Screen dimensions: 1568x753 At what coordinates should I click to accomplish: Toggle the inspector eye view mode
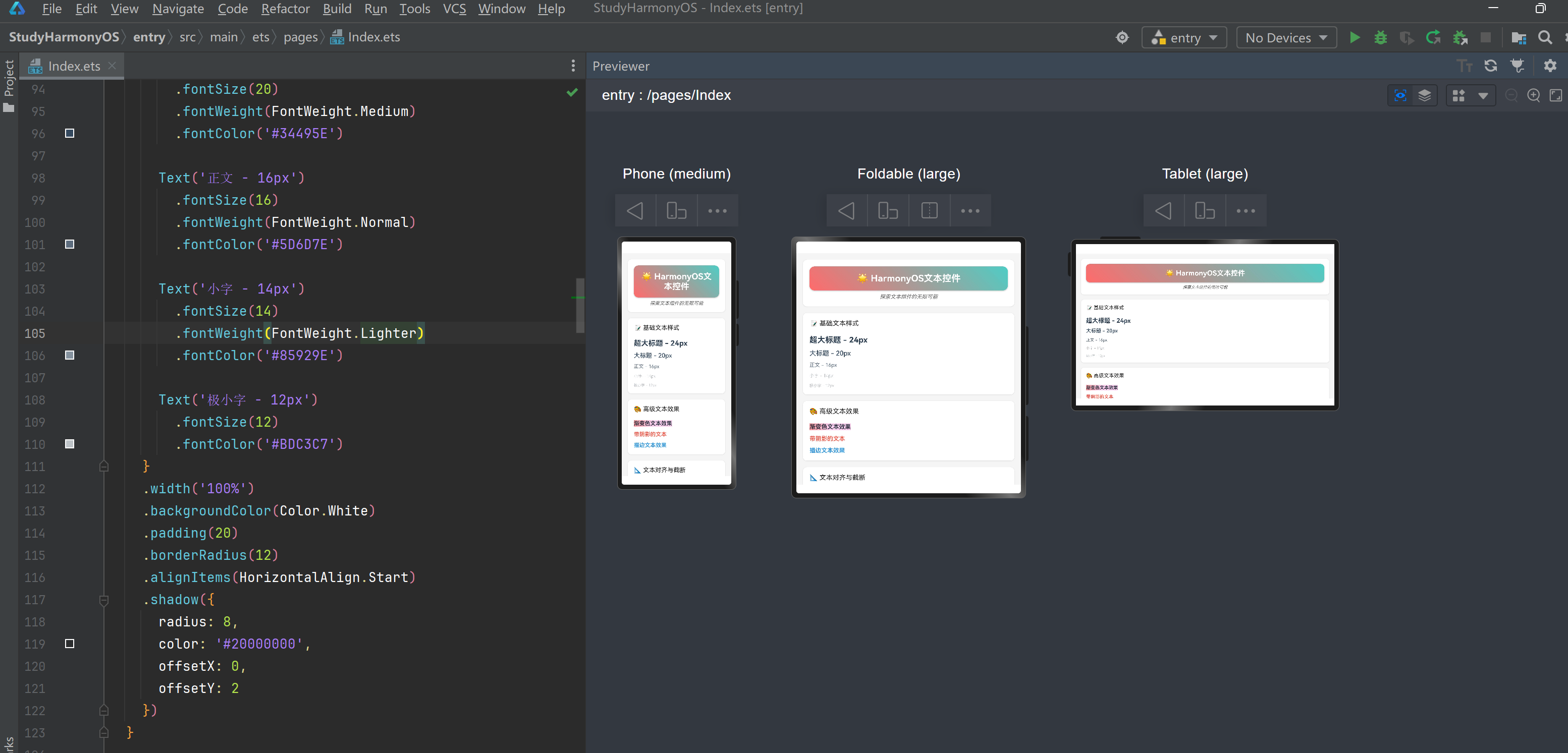click(x=1400, y=95)
